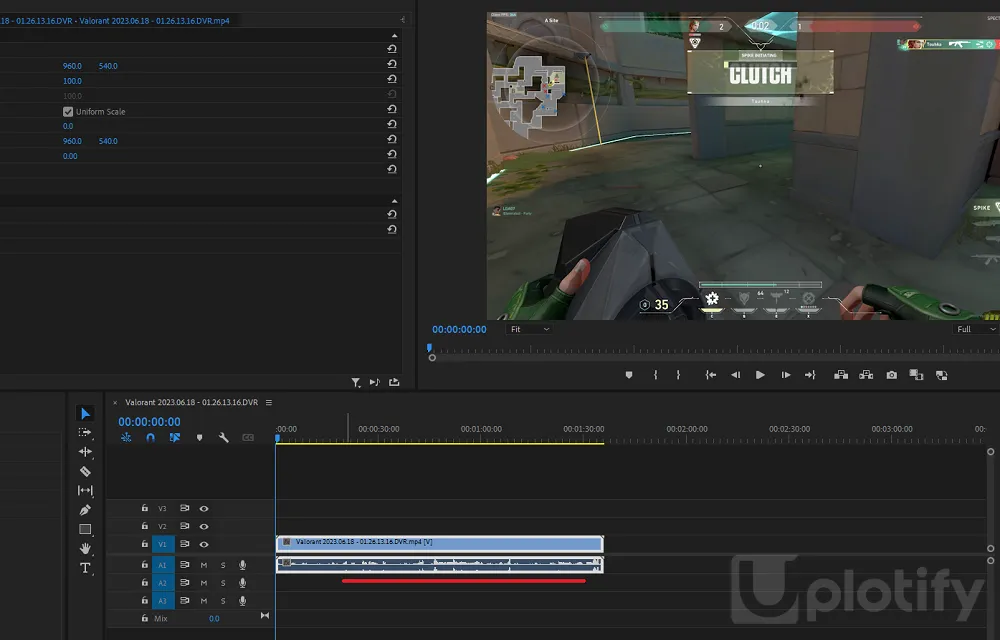Play the sequence in the Program Monitor

coord(760,375)
